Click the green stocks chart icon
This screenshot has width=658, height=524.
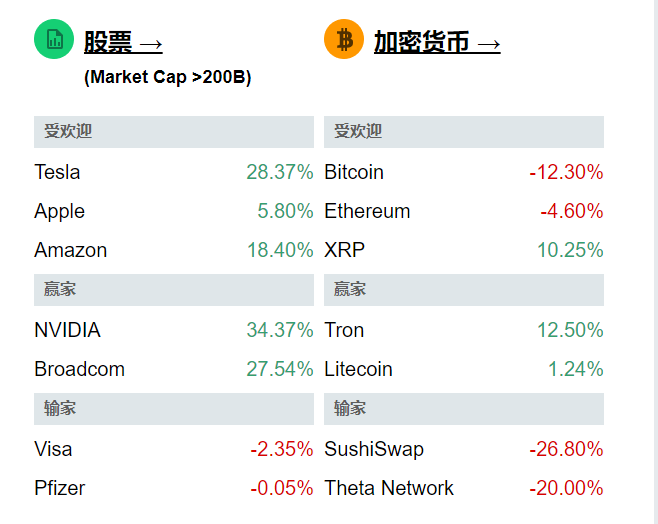54,40
